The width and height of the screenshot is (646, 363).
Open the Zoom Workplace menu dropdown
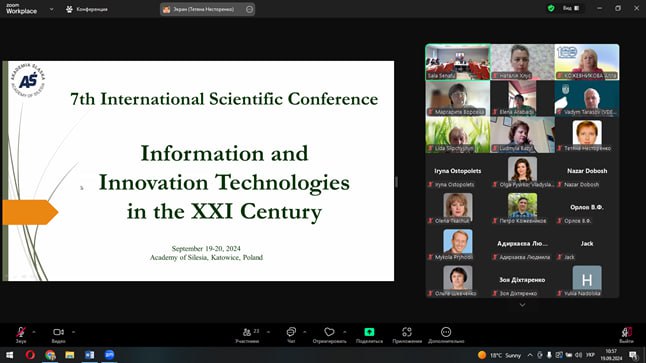point(51,9)
